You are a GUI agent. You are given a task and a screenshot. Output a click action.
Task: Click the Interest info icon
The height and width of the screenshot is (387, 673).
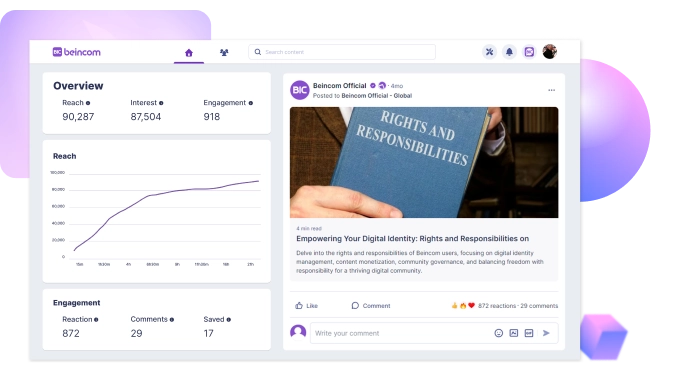tap(161, 103)
